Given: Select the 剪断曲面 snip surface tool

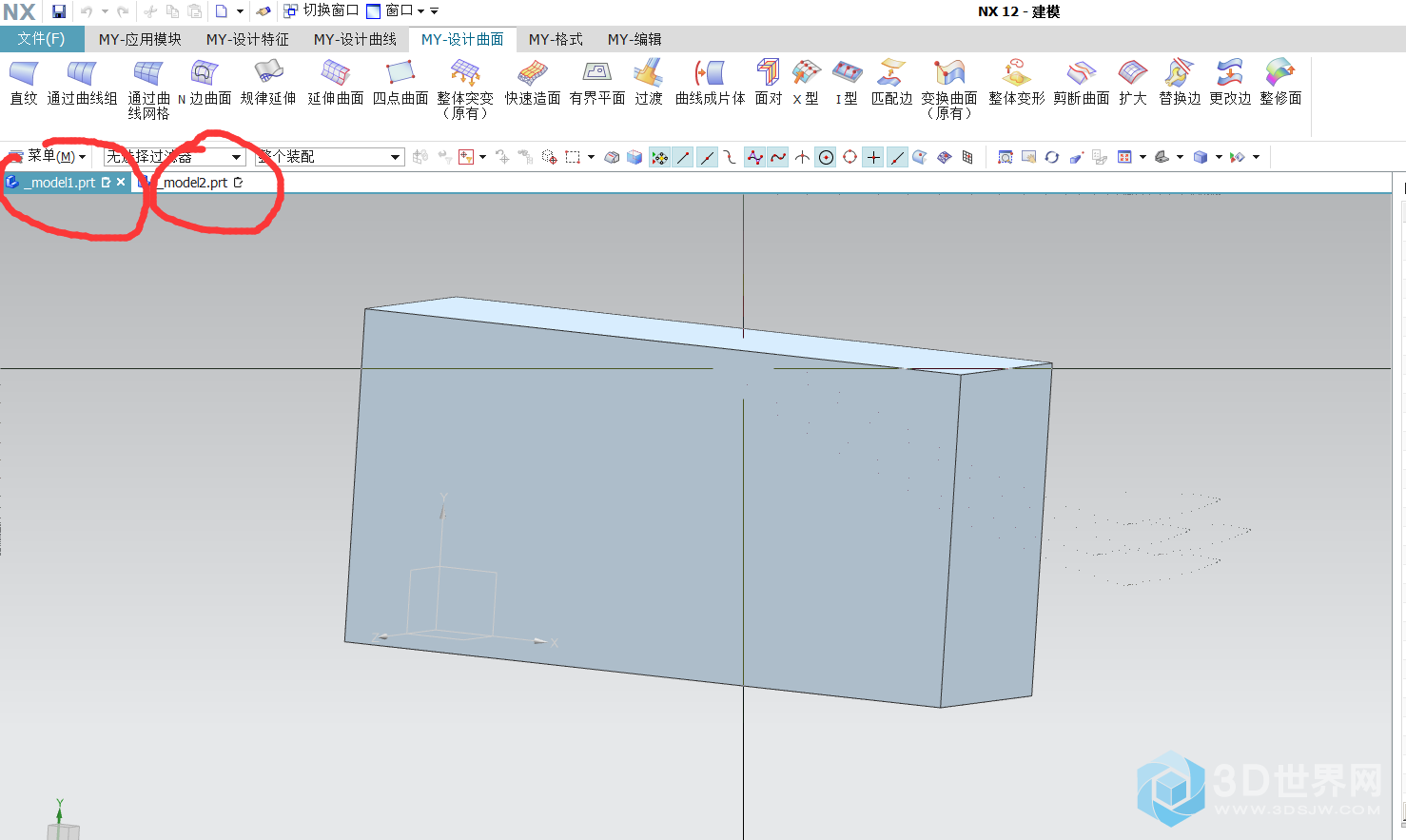Looking at the screenshot, I should [1082, 83].
